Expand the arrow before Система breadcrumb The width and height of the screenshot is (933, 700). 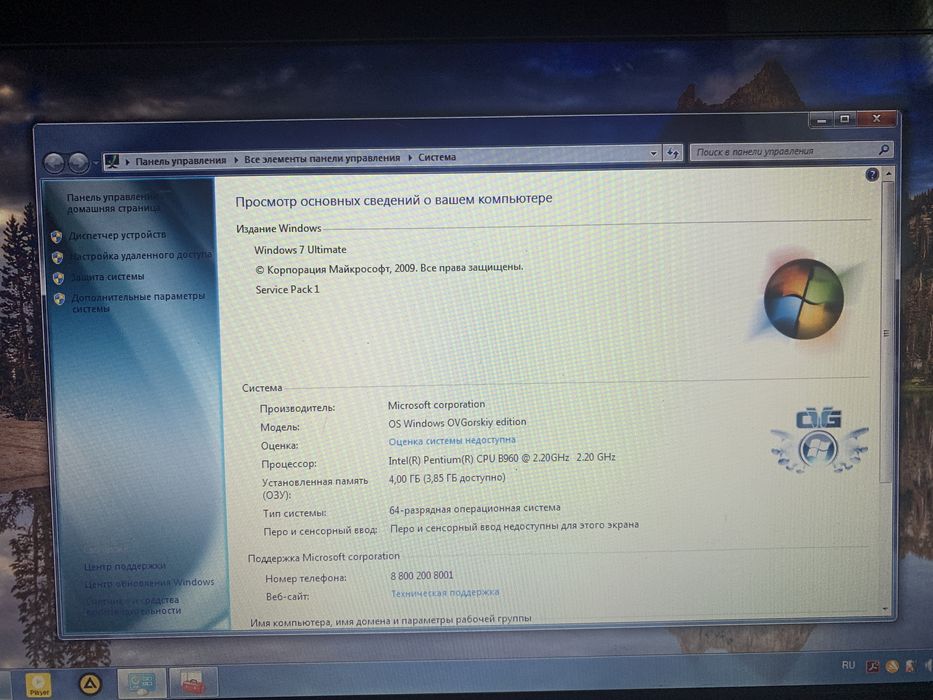(x=410, y=158)
